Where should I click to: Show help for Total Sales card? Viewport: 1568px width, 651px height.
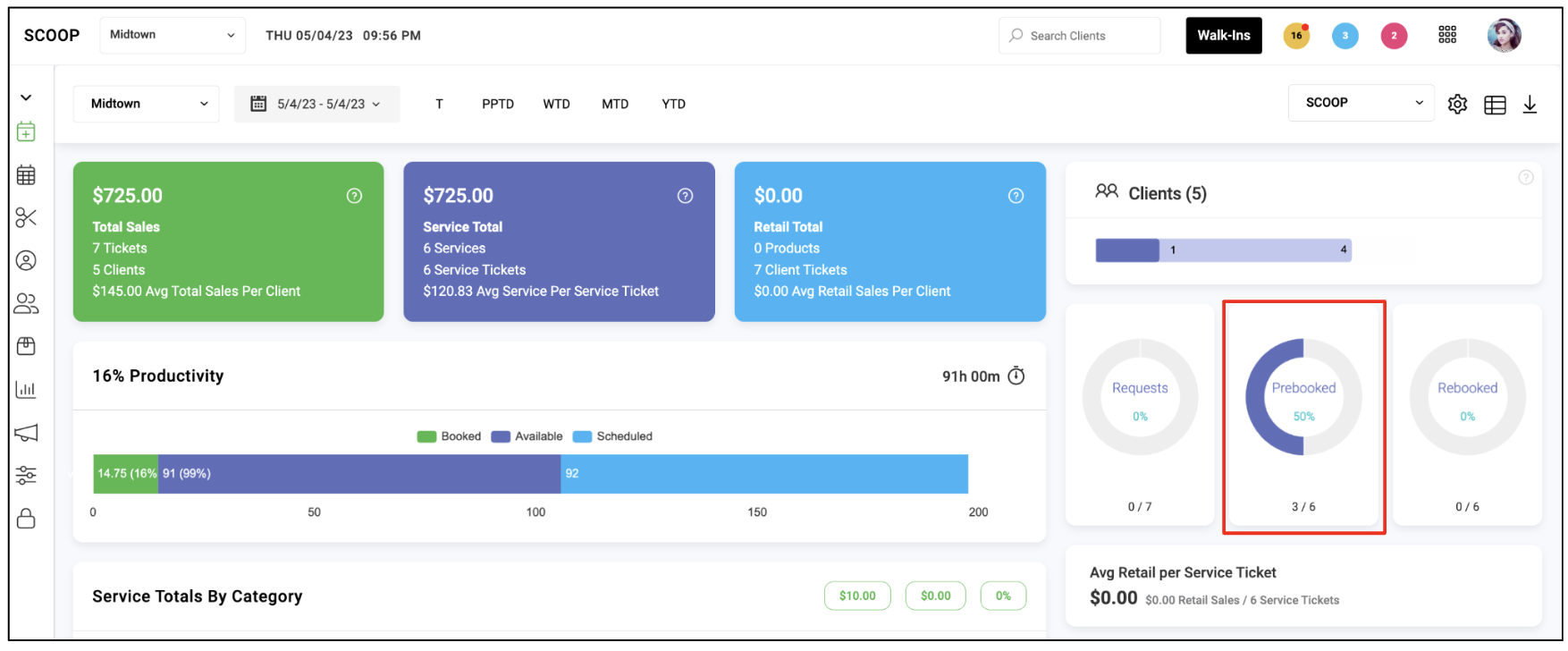[354, 196]
